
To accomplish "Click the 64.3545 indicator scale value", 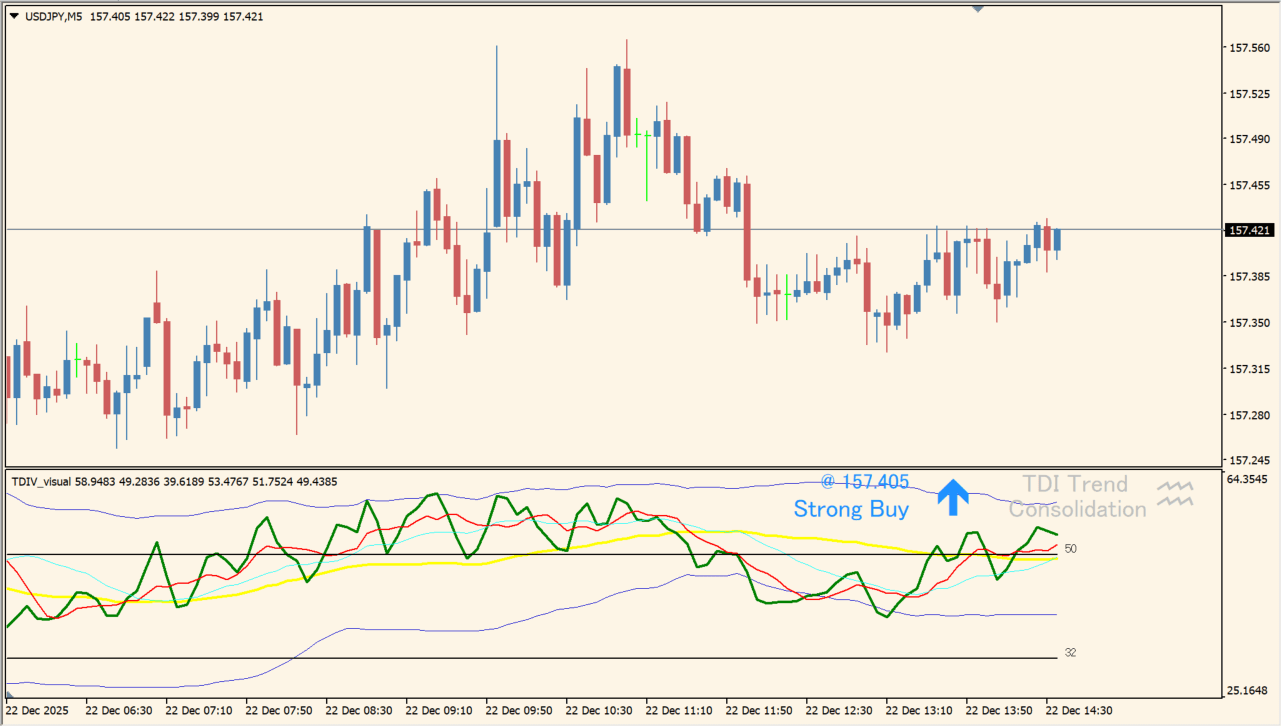I will coord(1251,480).
